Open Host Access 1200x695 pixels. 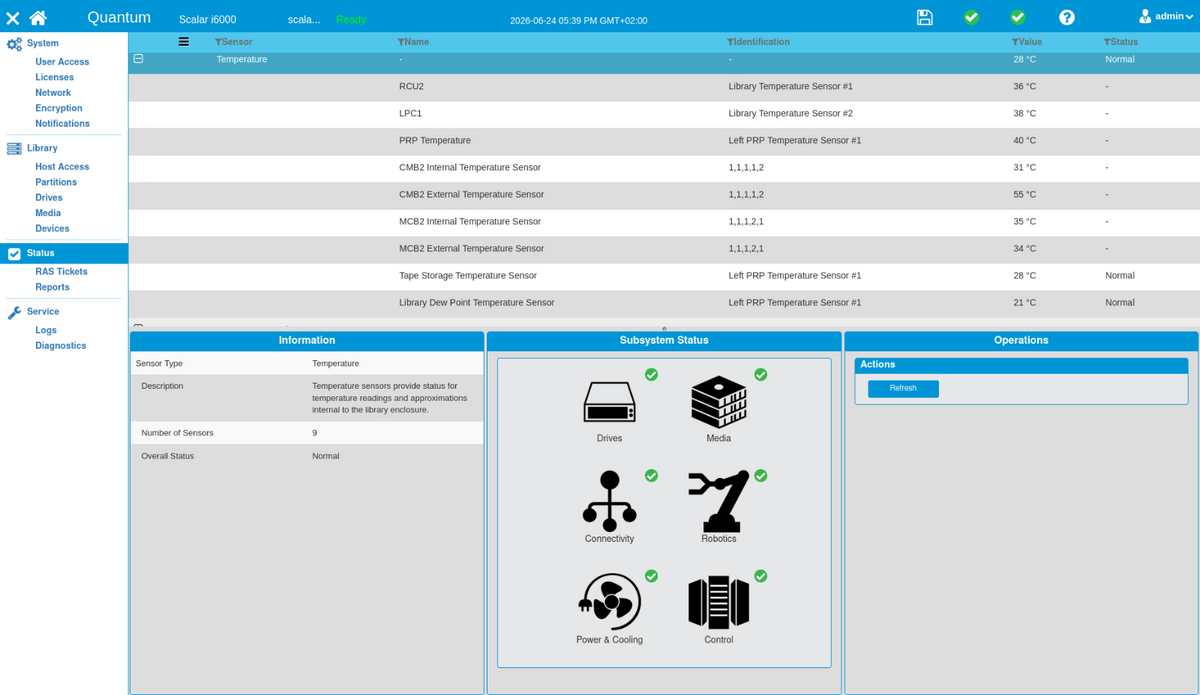[62, 167]
